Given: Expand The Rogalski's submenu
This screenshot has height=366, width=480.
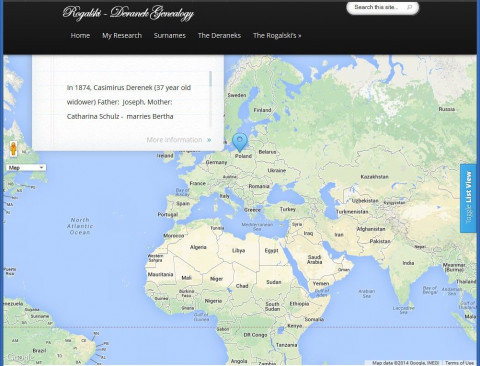Looking at the screenshot, I should (277, 36).
